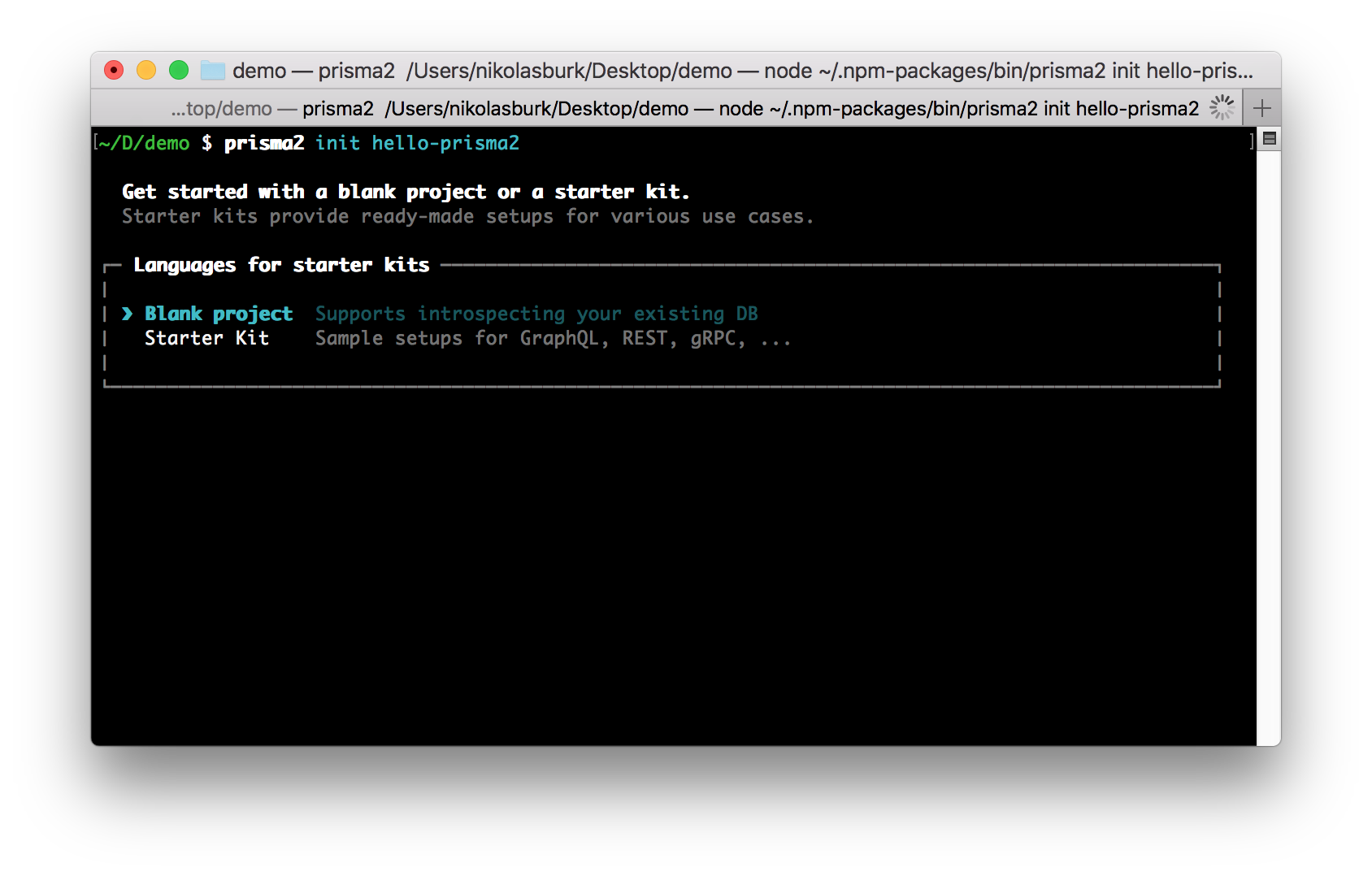This screenshot has width=1372, height=876.
Task: Click the window title text in title bar
Action: [x=742, y=71]
